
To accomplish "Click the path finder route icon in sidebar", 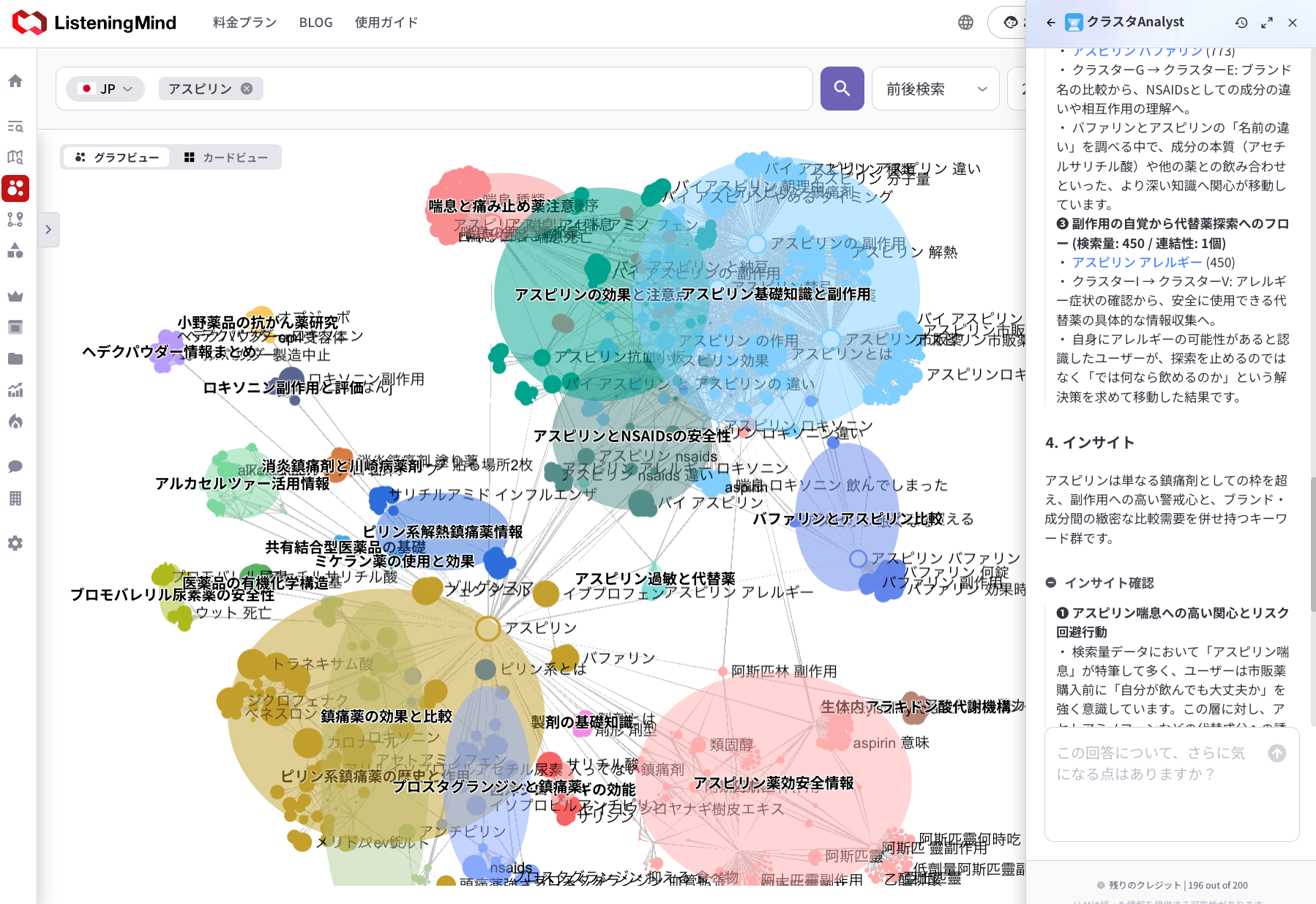I will (15, 220).
